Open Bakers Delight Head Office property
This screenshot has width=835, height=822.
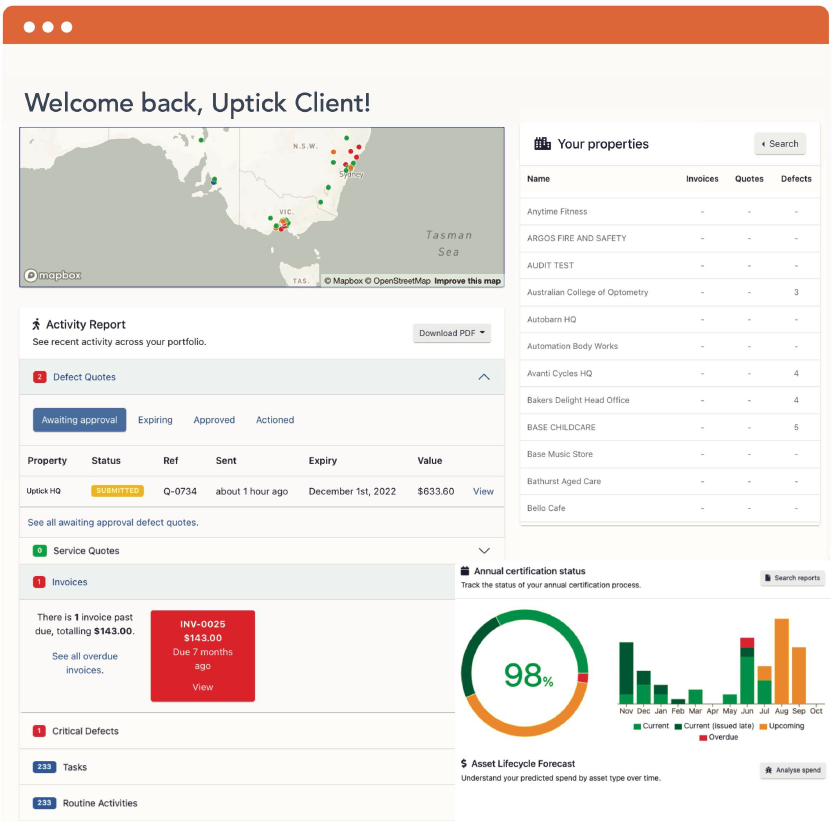pyautogui.click(x=670, y=400)
